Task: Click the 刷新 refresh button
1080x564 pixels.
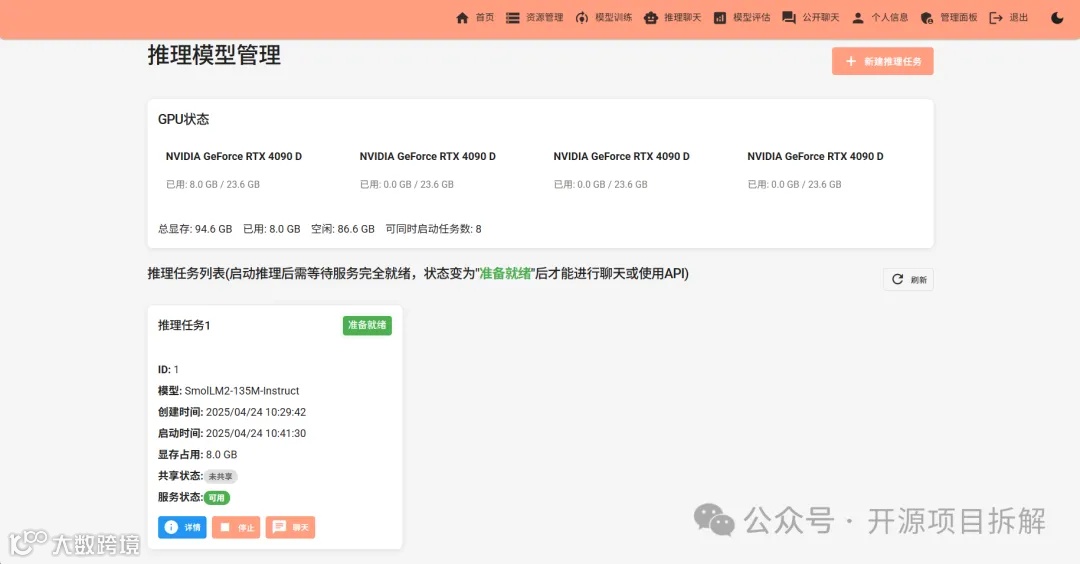Action: [x=908, y=280]
